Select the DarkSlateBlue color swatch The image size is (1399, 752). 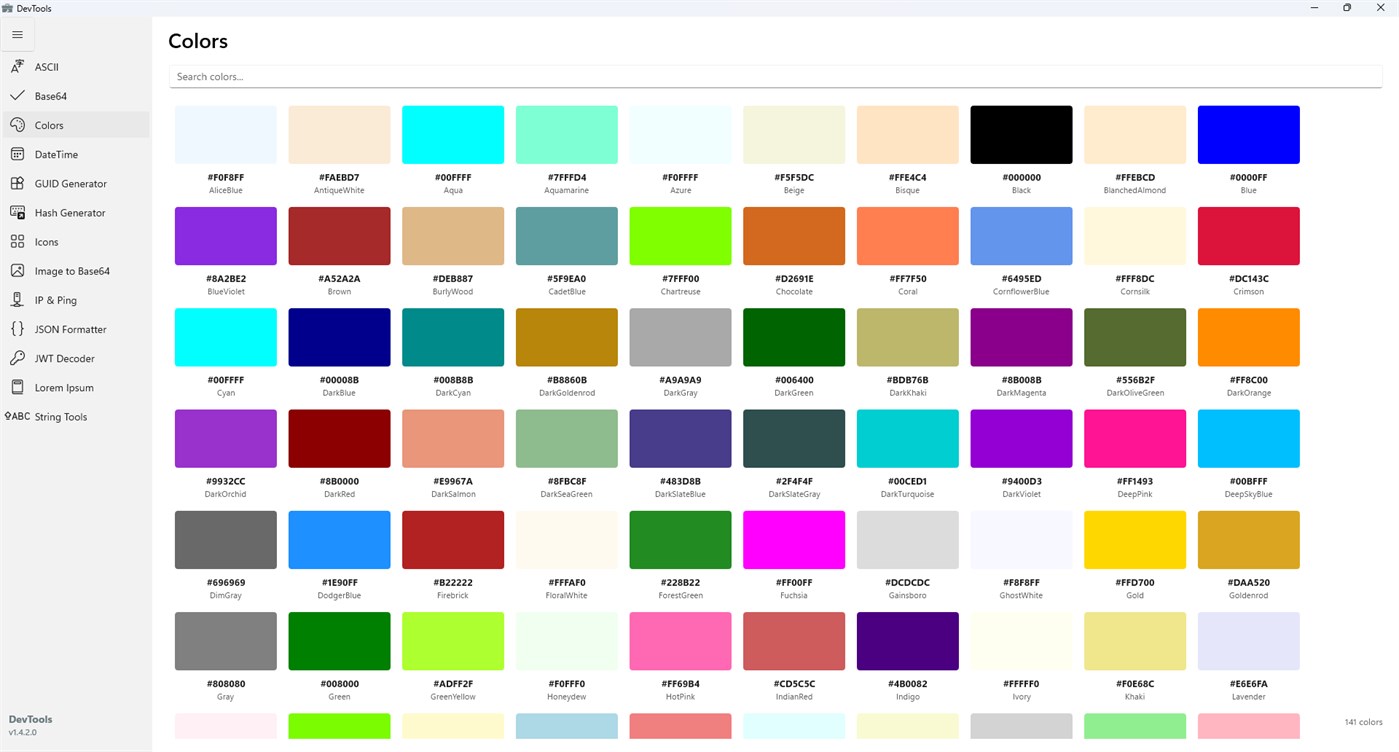pyautogui.click(x=680, y=438)
